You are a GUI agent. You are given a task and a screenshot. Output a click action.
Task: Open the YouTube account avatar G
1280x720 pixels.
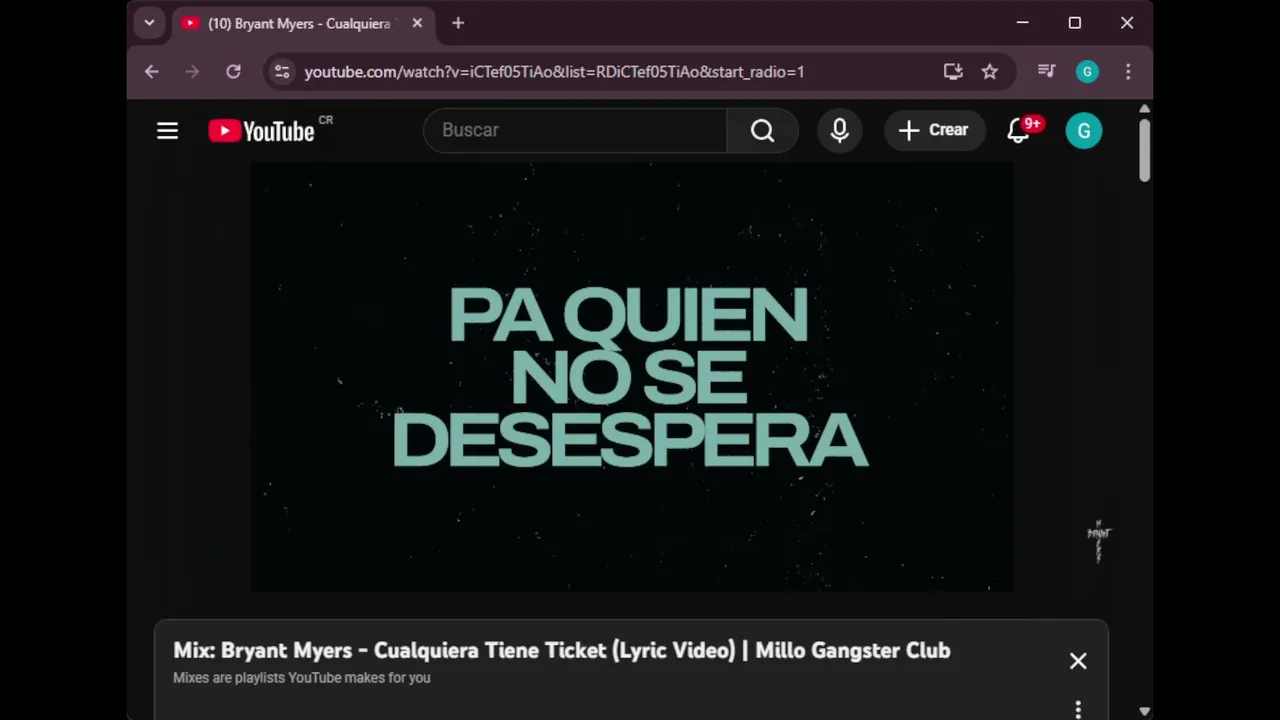(x=1084, y=131)
